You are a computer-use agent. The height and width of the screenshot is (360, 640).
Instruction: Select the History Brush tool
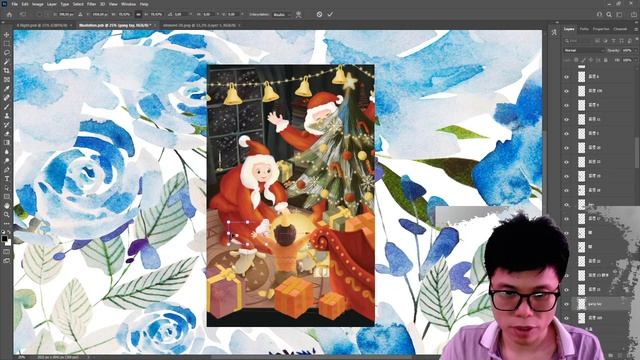tap(7, 124)
